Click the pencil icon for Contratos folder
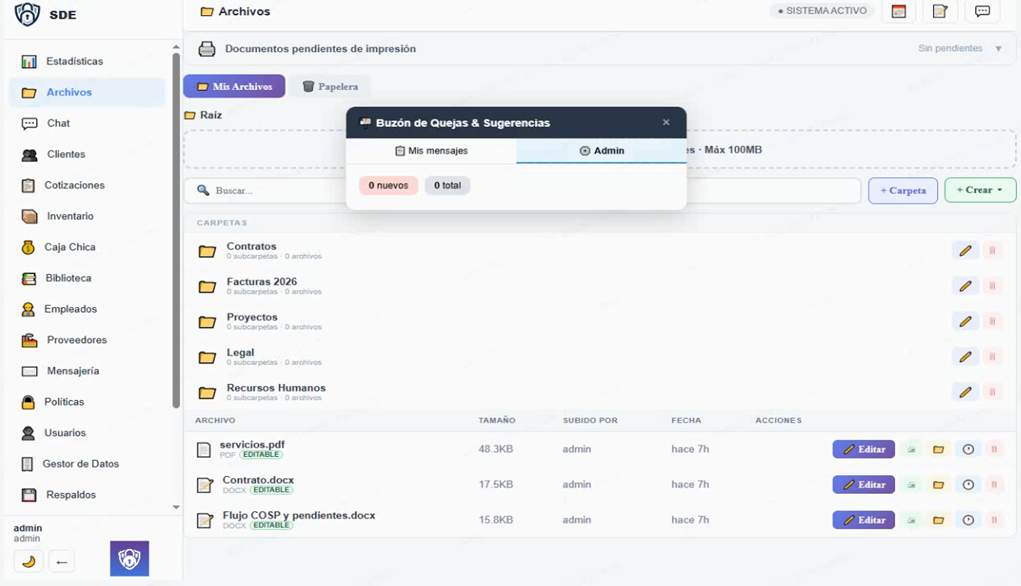This screenshot has width=1021, height=586. (965, 251)
